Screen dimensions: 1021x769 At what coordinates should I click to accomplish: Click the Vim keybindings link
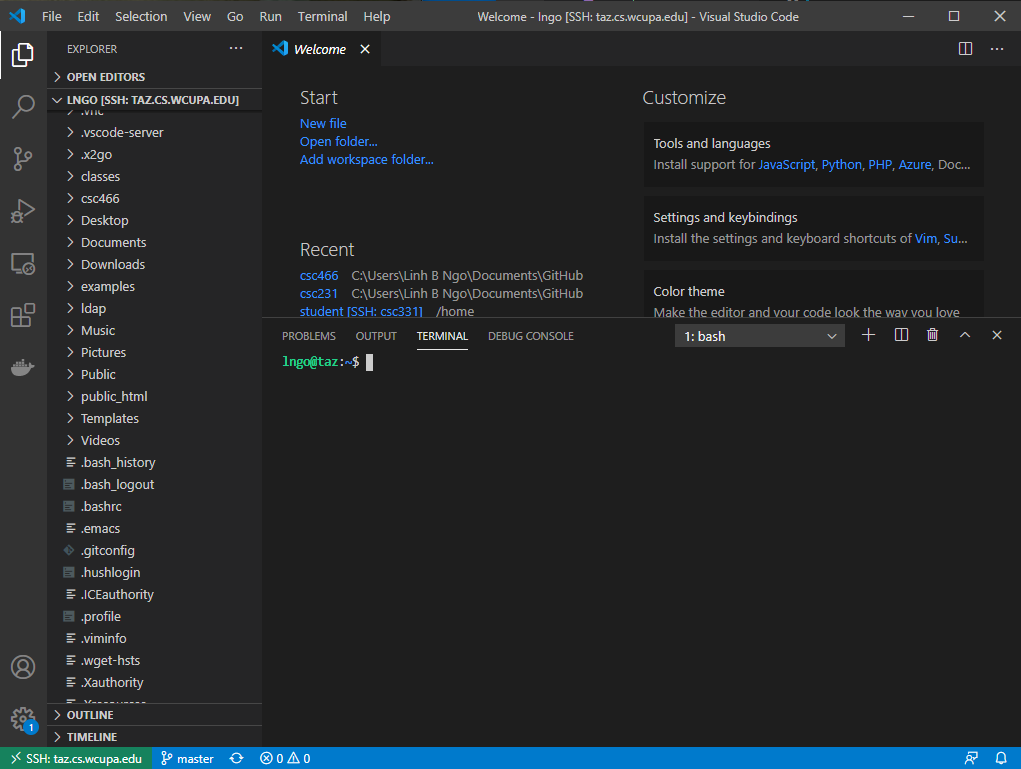click(925, 238)
